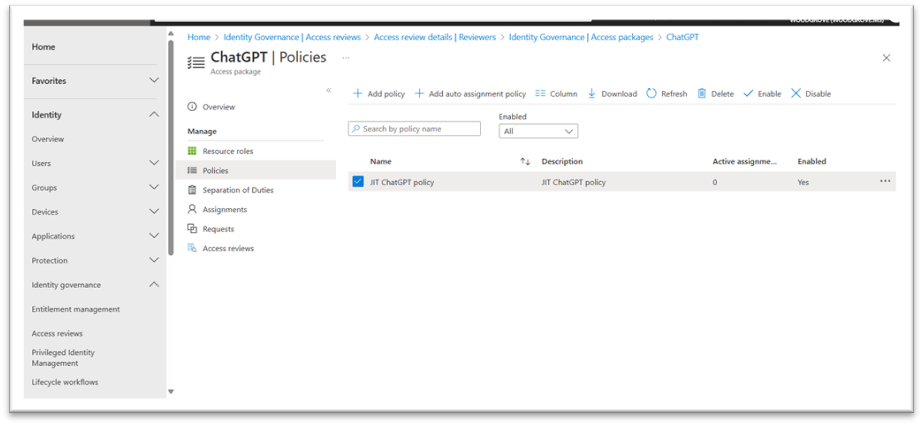Screen dimensions: 923x425
Task: Click the magnifier icon in the search field
Action: click(356, 128)
